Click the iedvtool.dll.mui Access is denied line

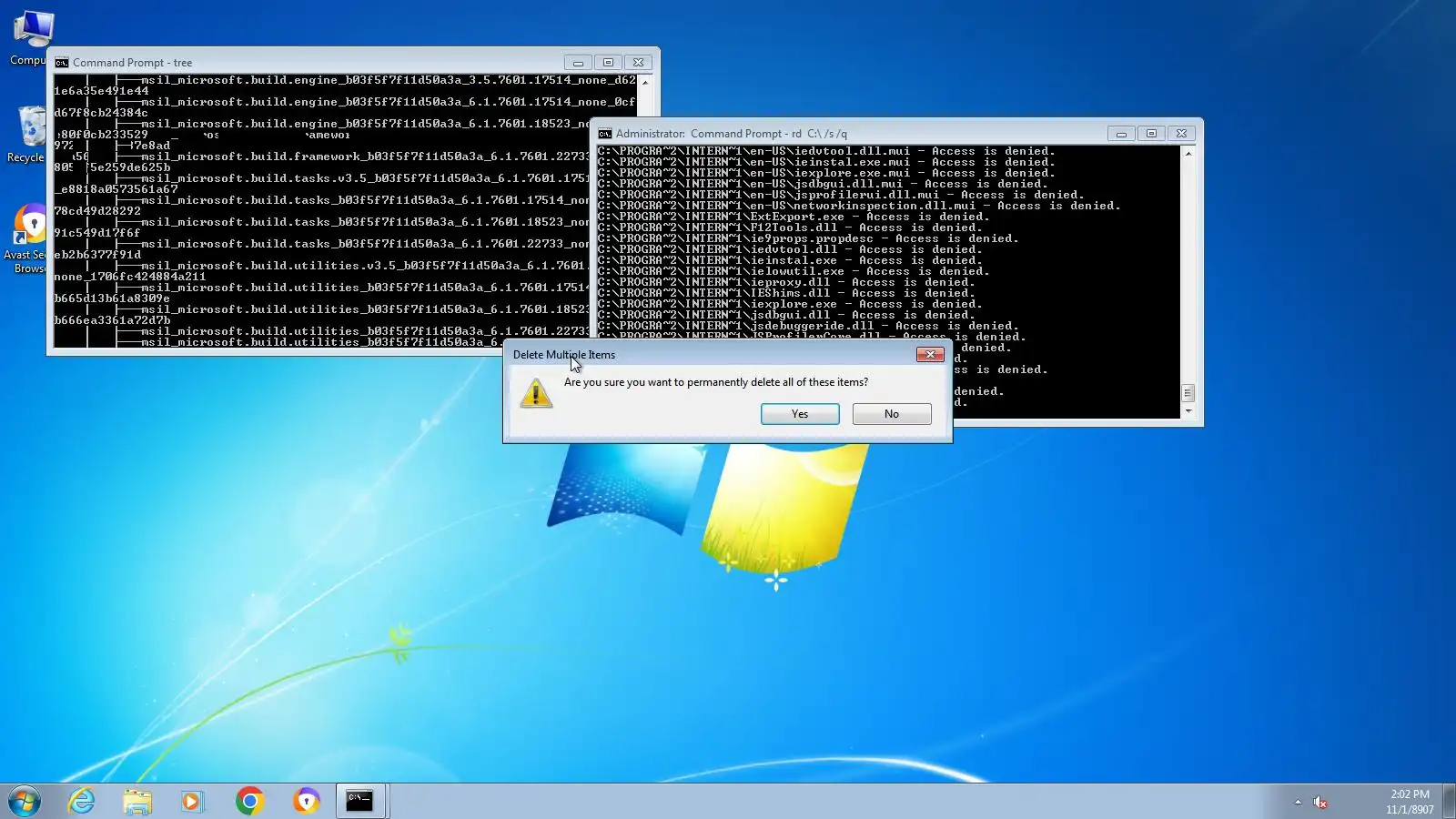(826, 151)
